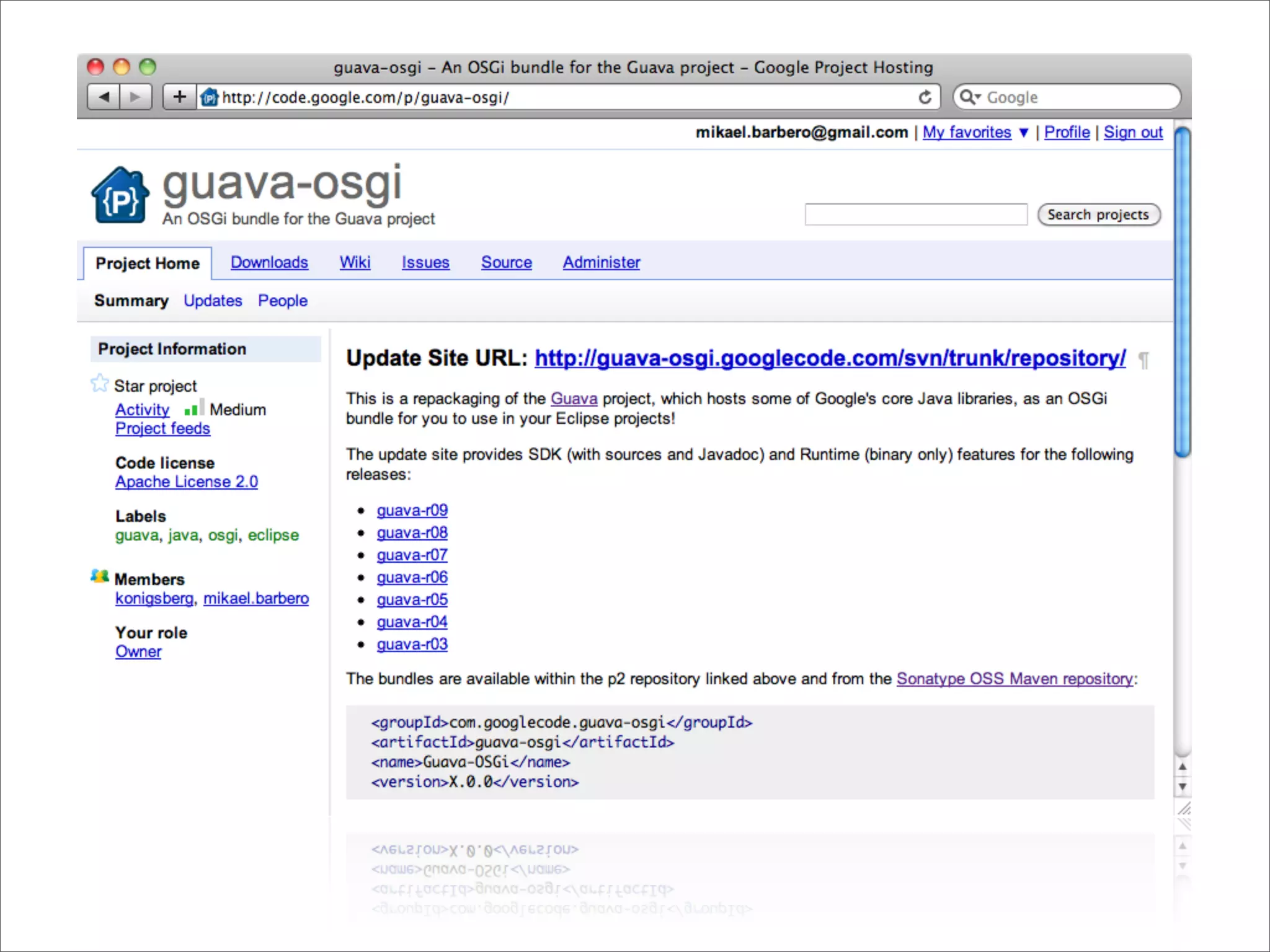Click the browser forward arrow button
The width and height of the screenshot is (1270, 952).
[x=135, y=97]
